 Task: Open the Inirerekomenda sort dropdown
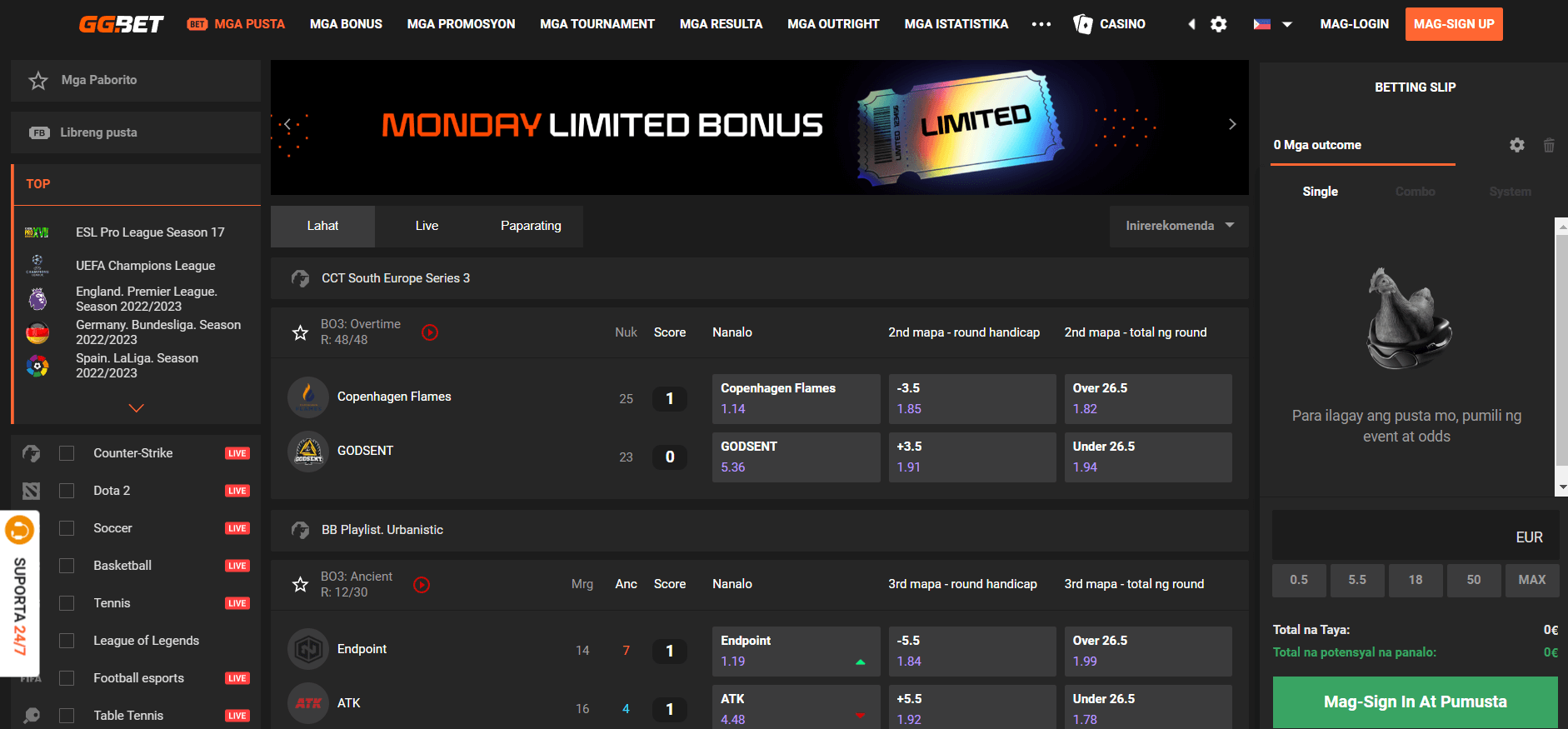(1179, 226)
